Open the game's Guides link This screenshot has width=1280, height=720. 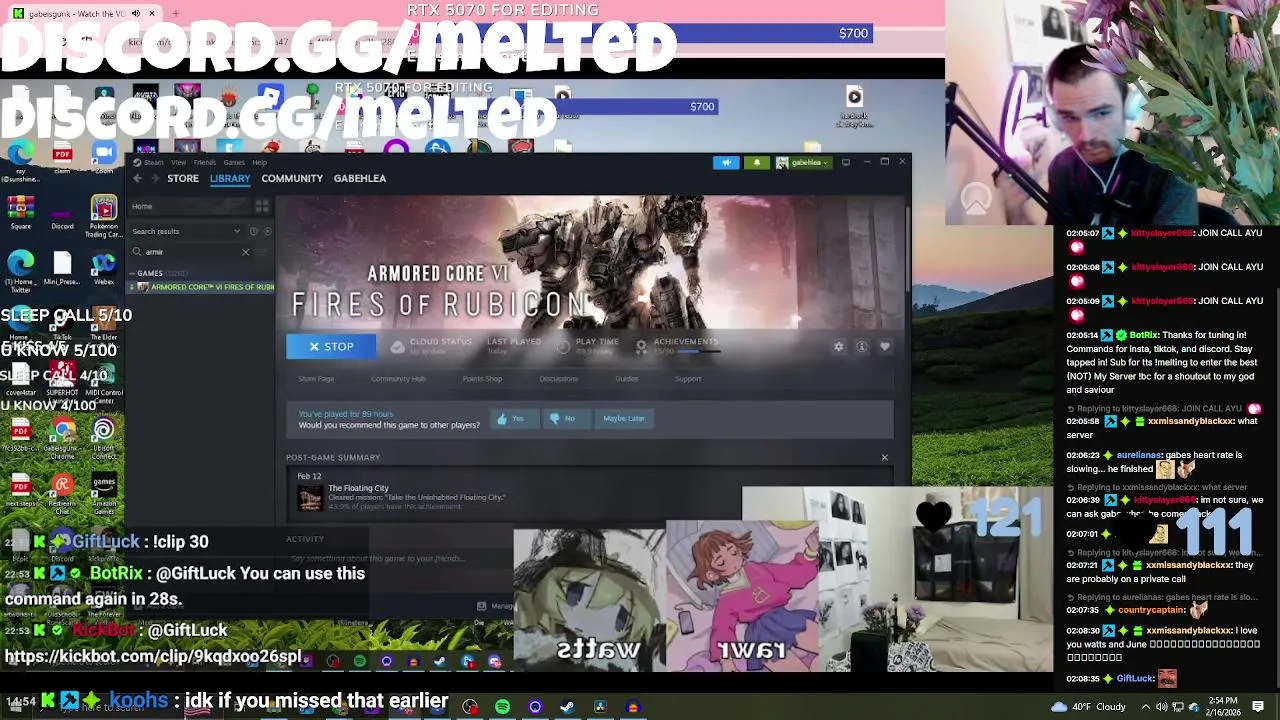pyautogui.click(x=627, y=379)
